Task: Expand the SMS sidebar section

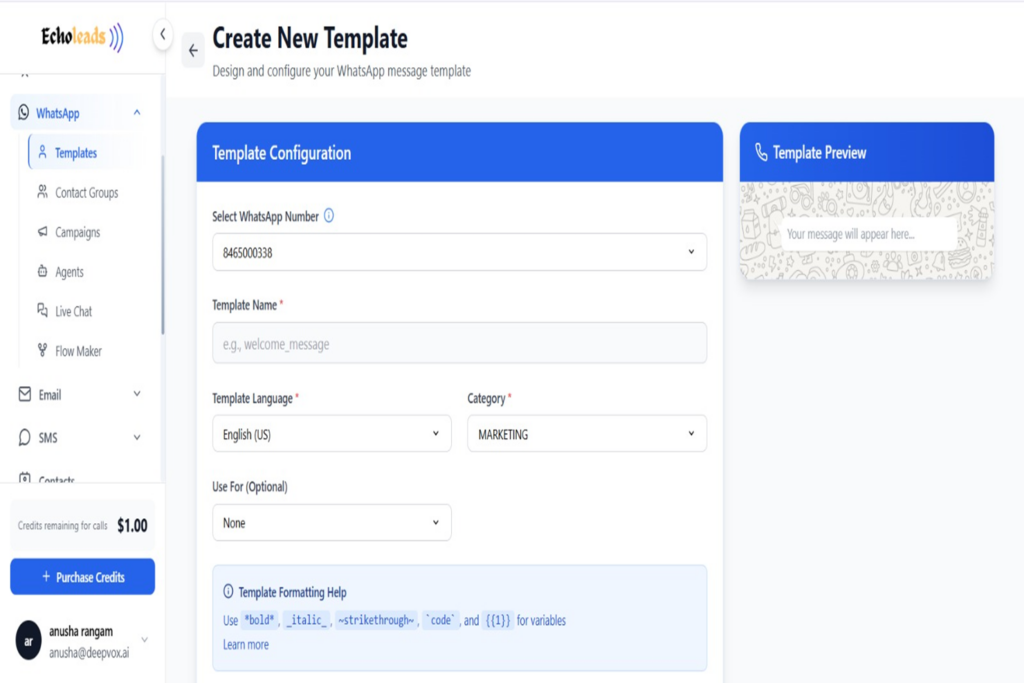Action: pyautogui.click(x=137, y=437)
